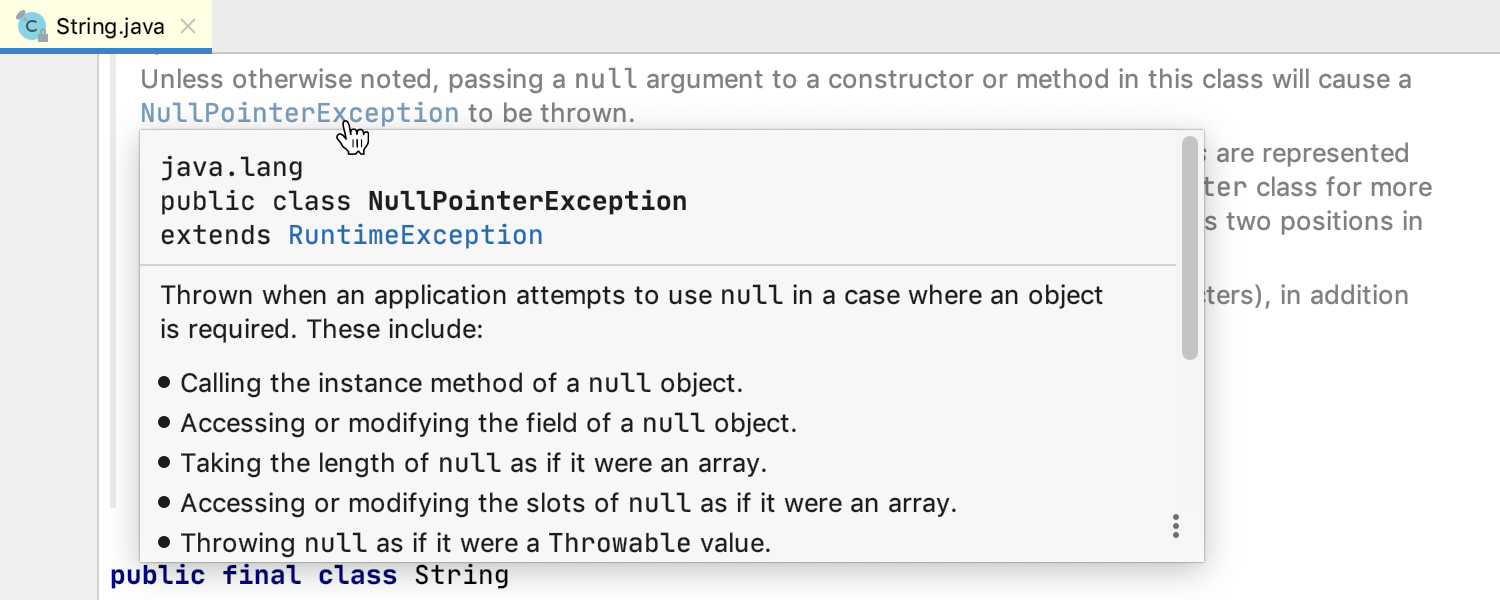Click the String class name in code

462,576
